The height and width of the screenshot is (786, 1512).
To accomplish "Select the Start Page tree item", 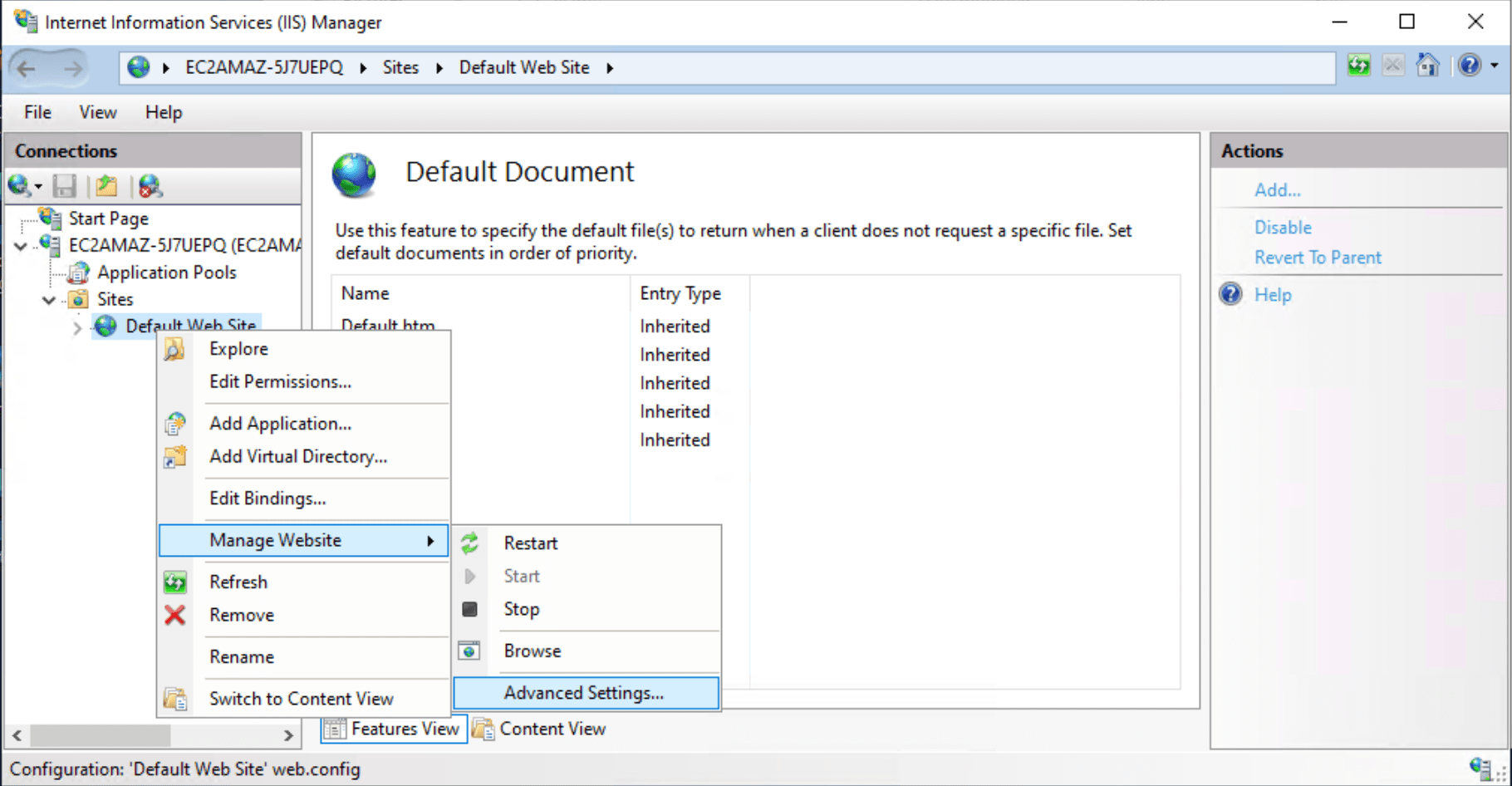I will (x=109, y=219).
